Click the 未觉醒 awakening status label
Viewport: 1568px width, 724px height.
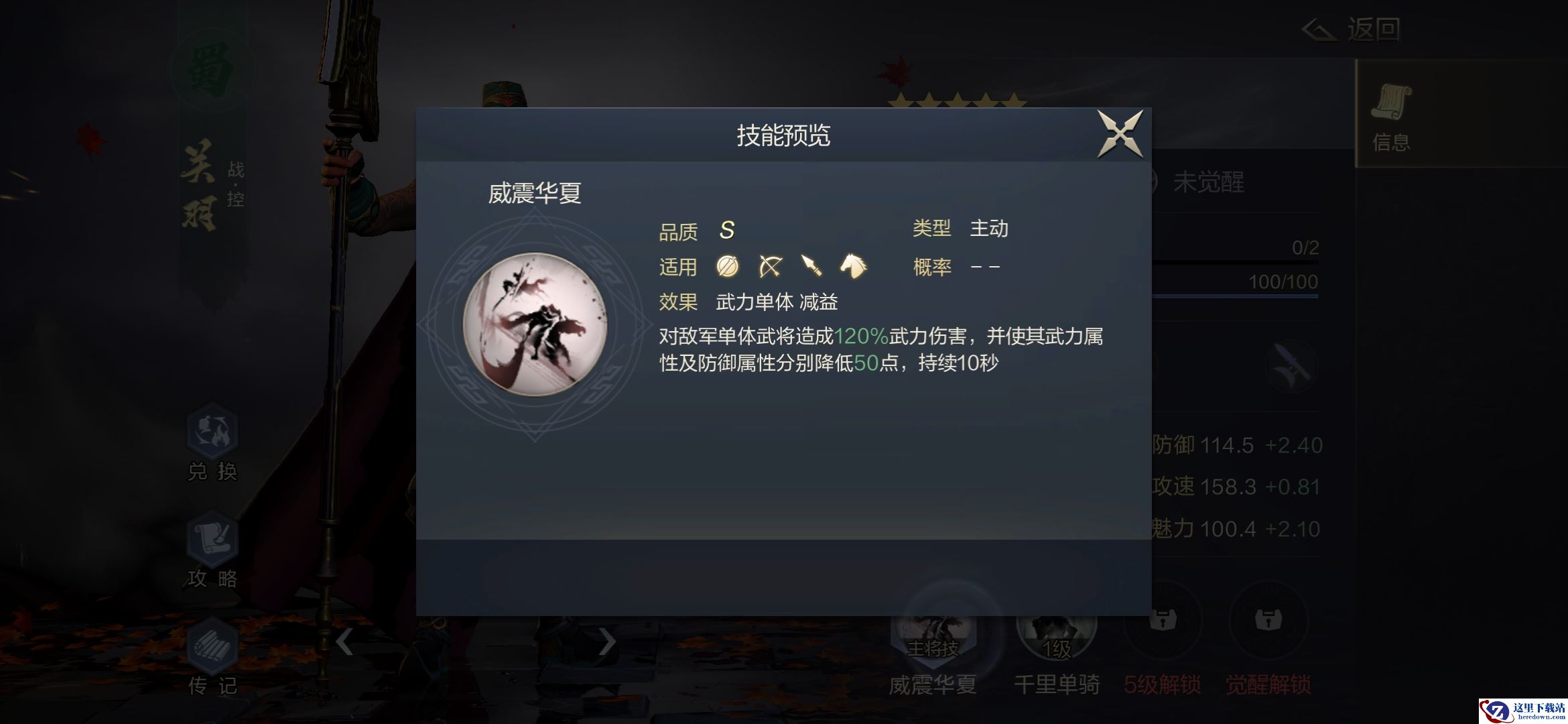coord(1208,182)
